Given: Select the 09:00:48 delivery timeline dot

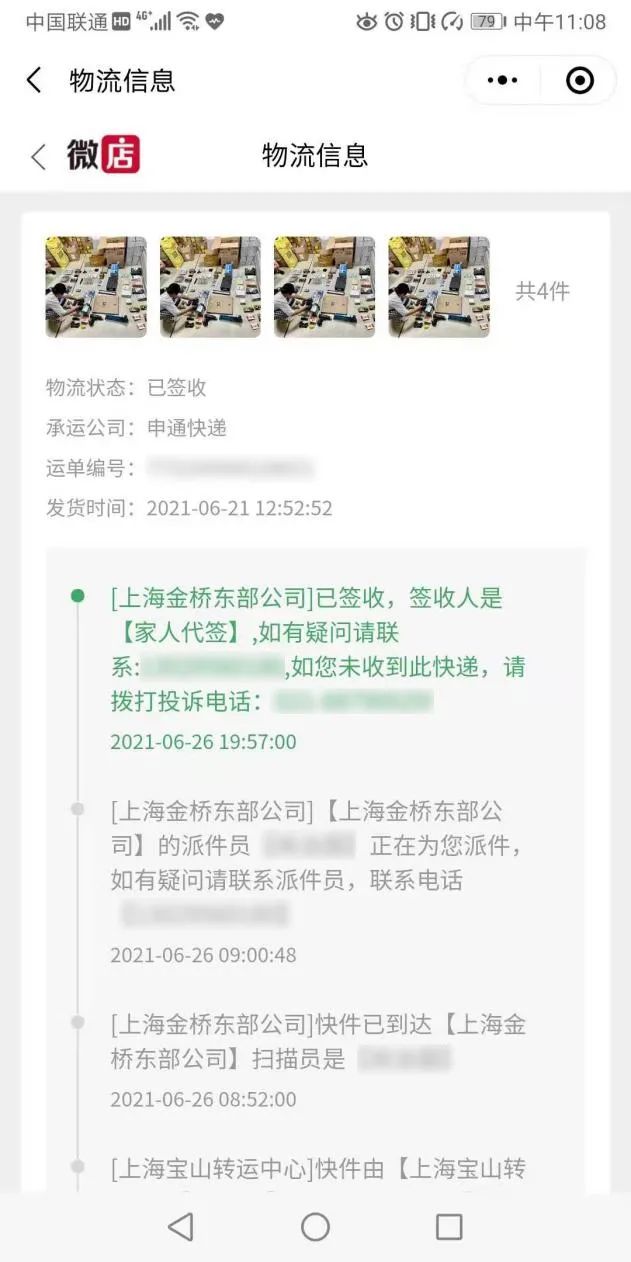Looking at the screenshot, I should point(78,809).
